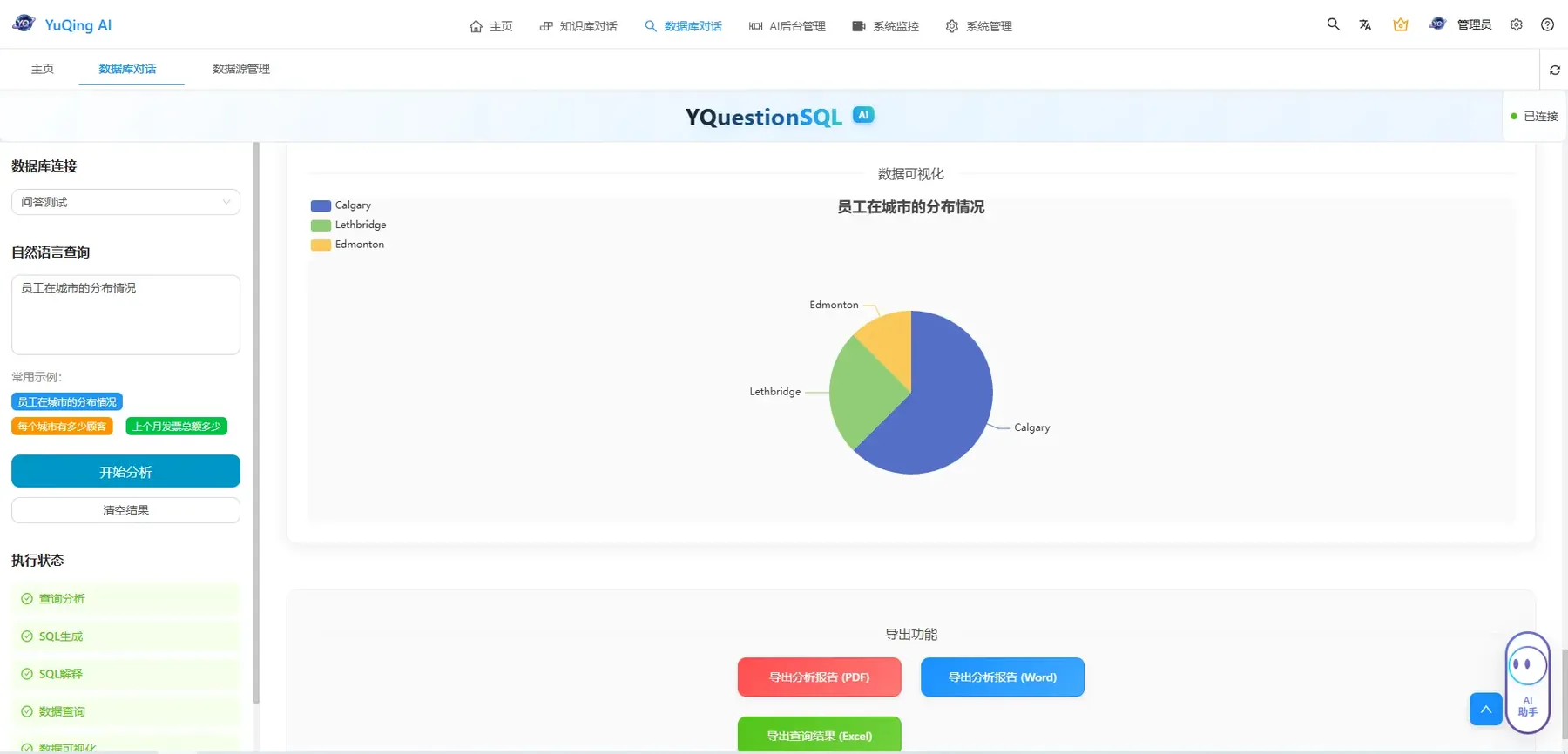The image size is (1568, 754).
Task: Open AI后台管理 in top navigation
Action: [x=787, y=26]
